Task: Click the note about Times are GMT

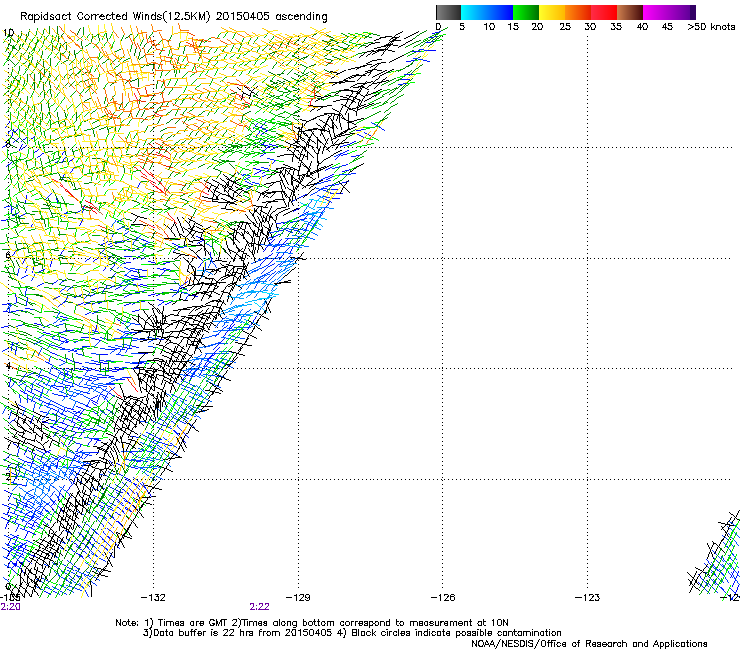Action: coord(311,623)
